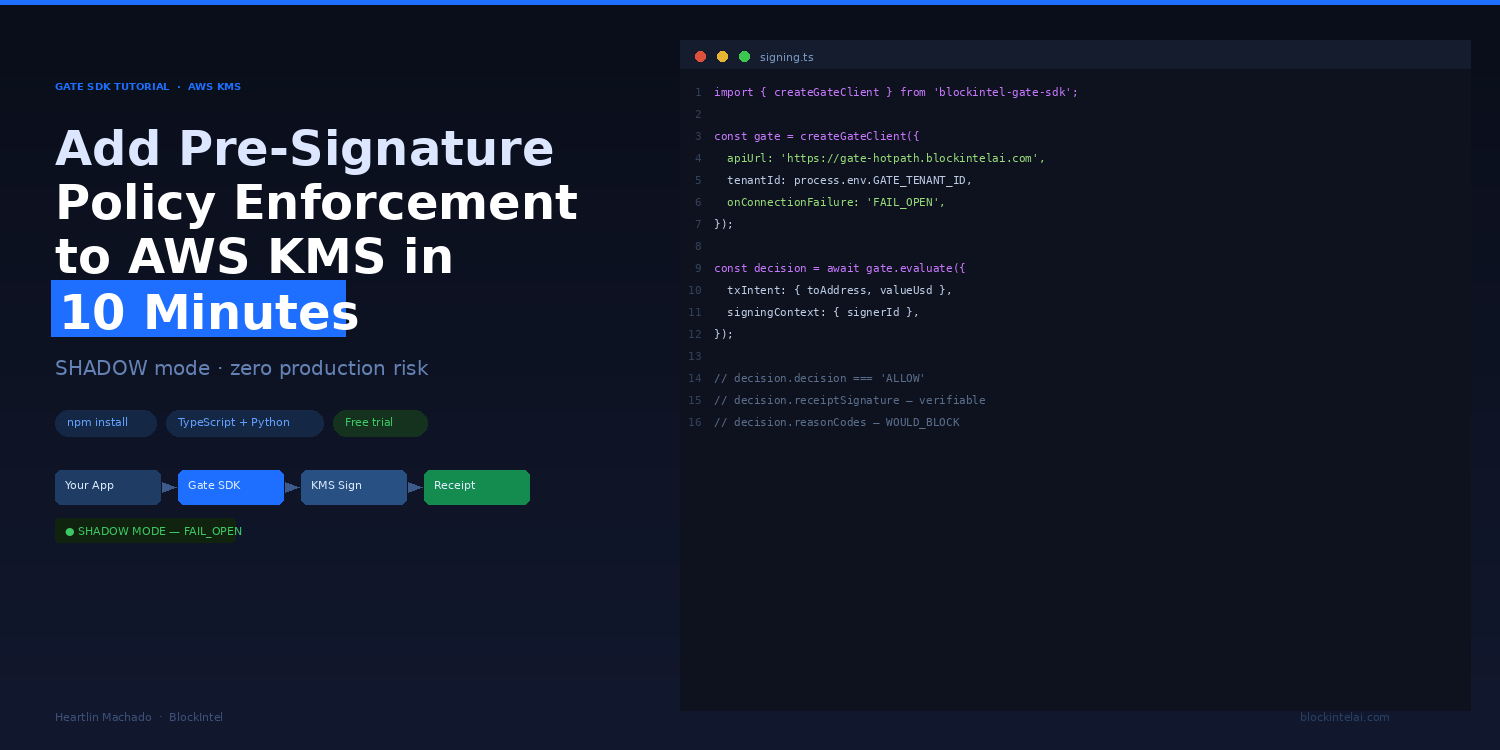Click the BlockIntel name in footer

[x=196, y=718]
